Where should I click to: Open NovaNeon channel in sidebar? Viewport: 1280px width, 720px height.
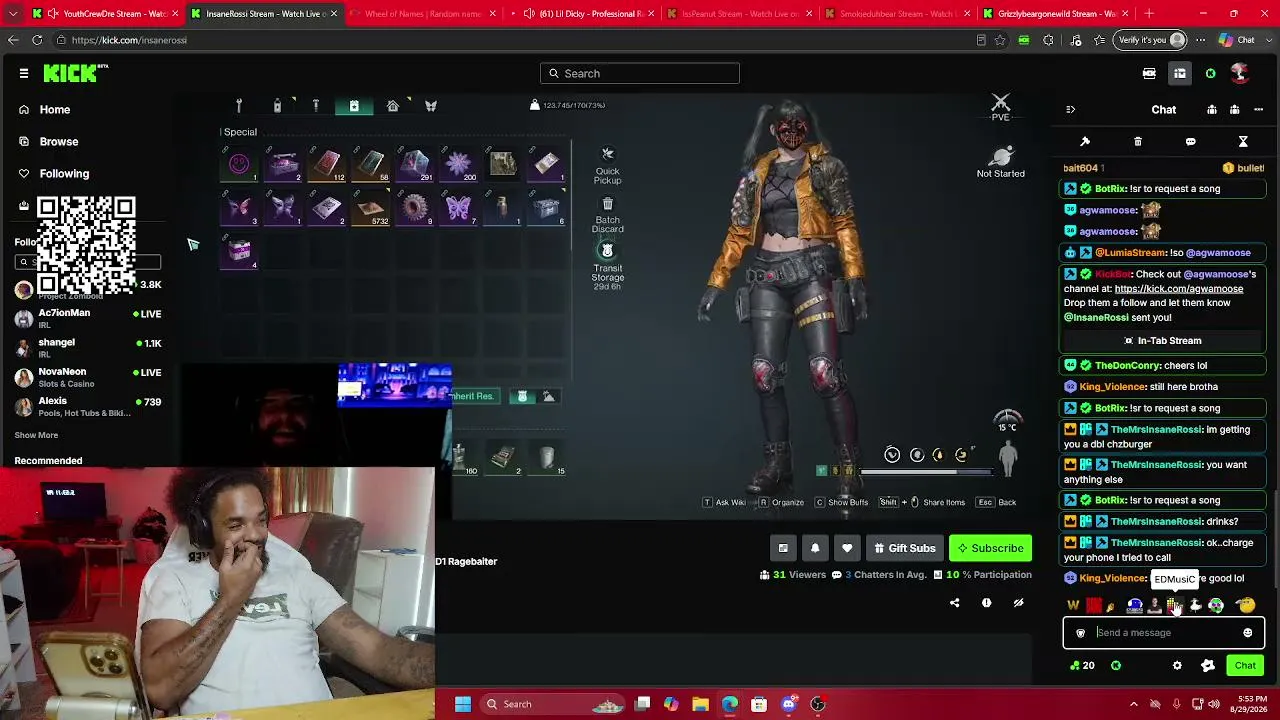coord(88,377)
